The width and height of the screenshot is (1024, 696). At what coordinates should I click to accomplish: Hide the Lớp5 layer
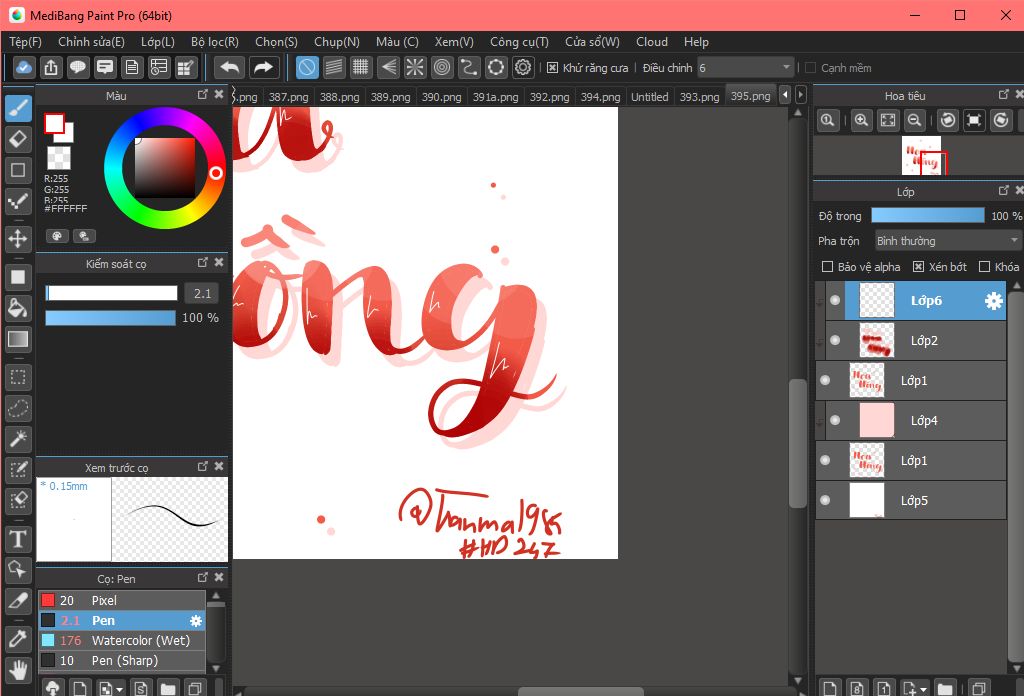coord(825,500)
